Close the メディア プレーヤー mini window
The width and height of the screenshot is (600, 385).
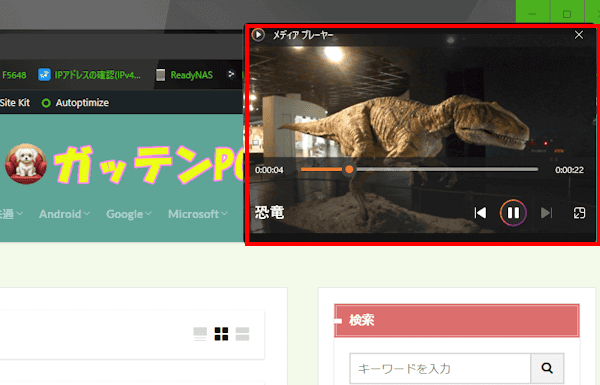tap(579, 35)
